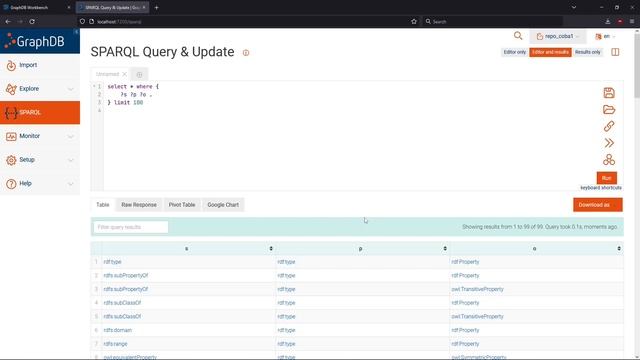Click owl:TransitiveProperty in row 3
Screen dimensions: 640x360
477,289
